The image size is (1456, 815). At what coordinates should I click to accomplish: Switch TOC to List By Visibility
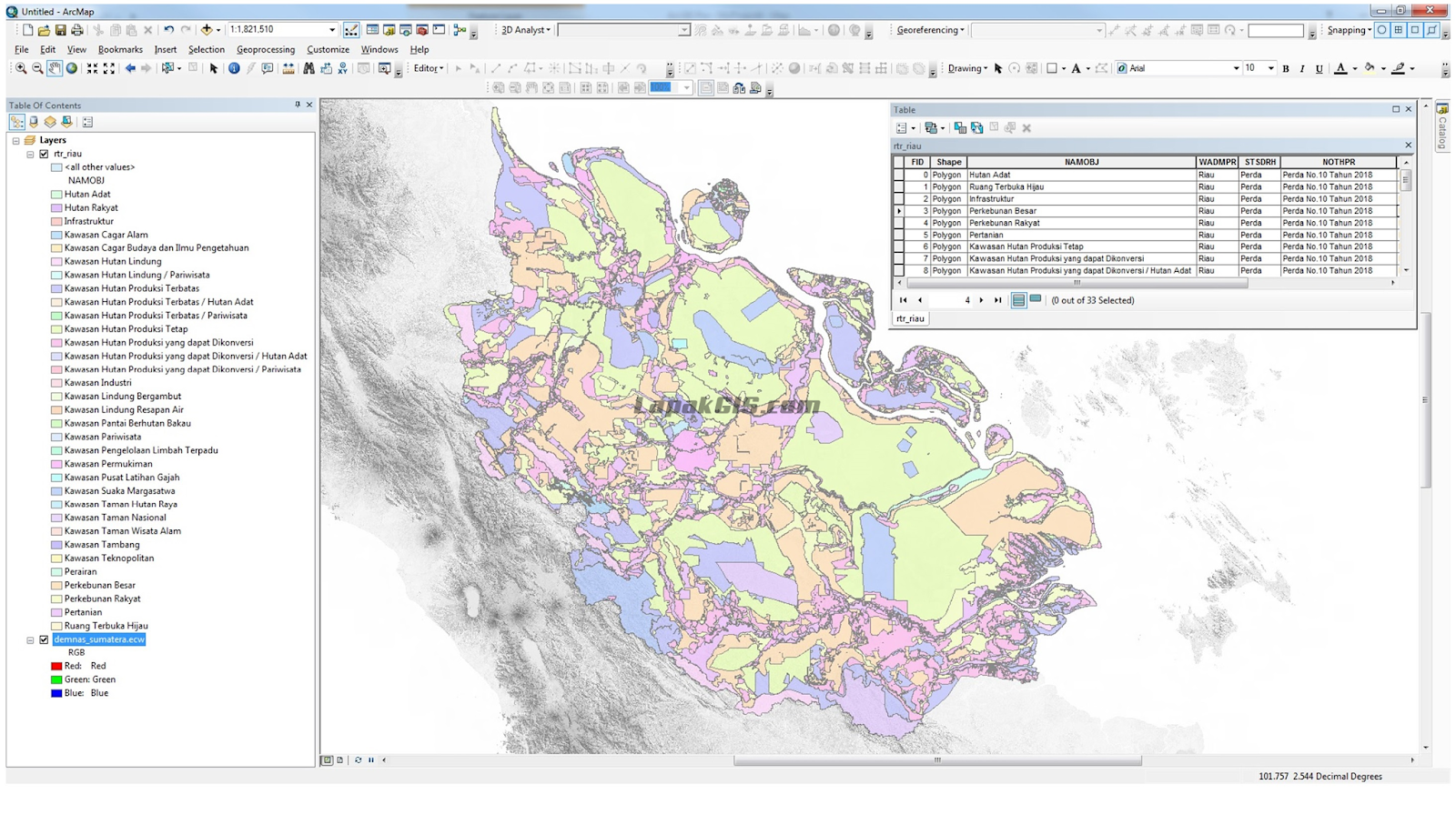pyautogui.click(x=50, y=122)
